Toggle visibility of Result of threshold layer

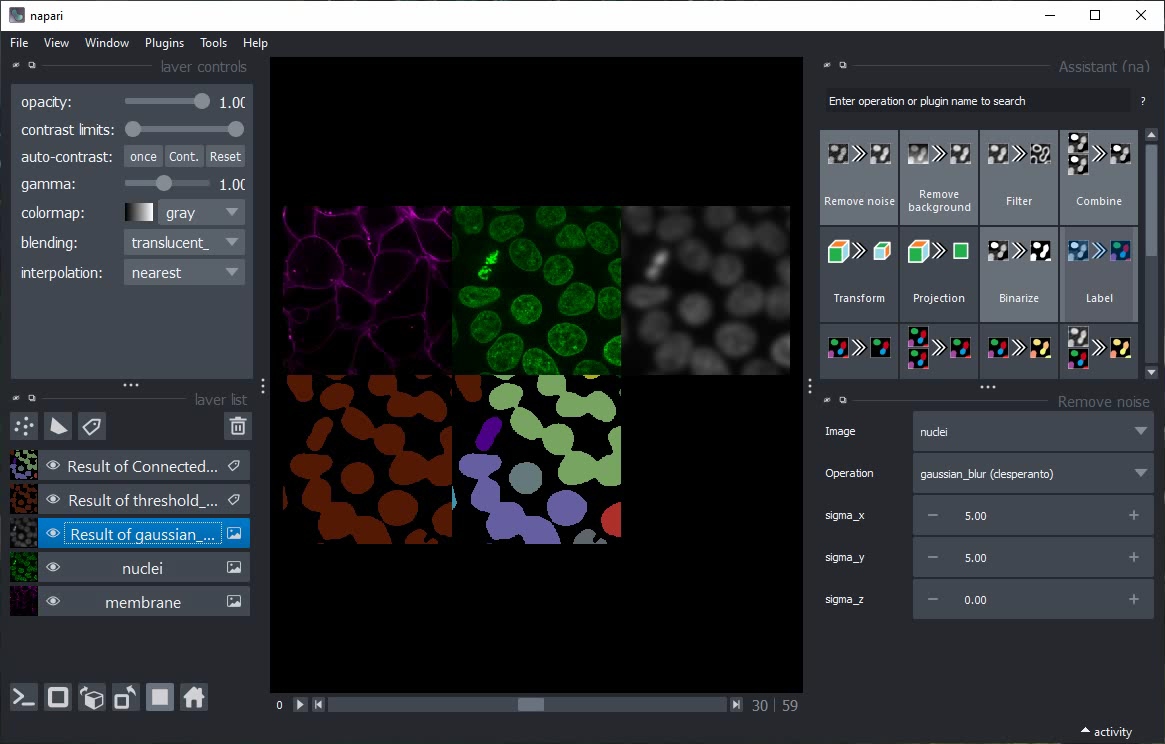tap(53, 500)
